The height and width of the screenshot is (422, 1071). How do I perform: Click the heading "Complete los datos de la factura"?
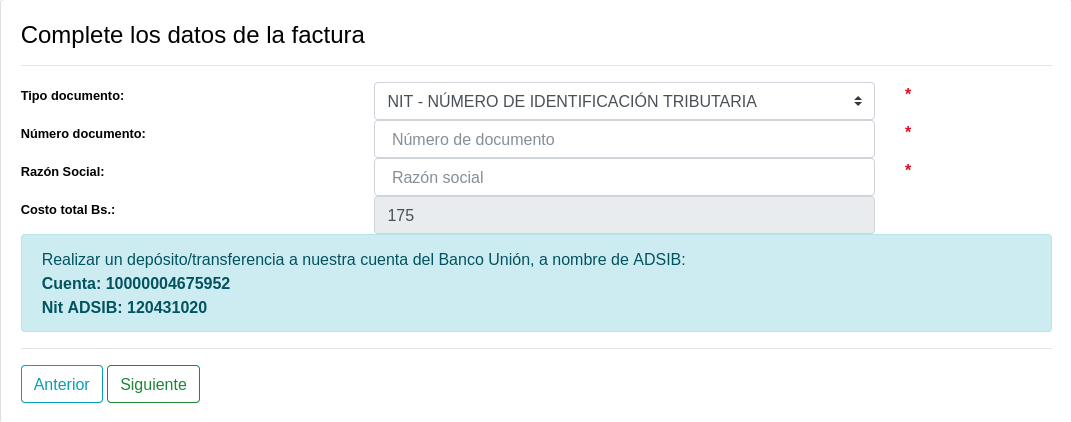tap(193, 35)
